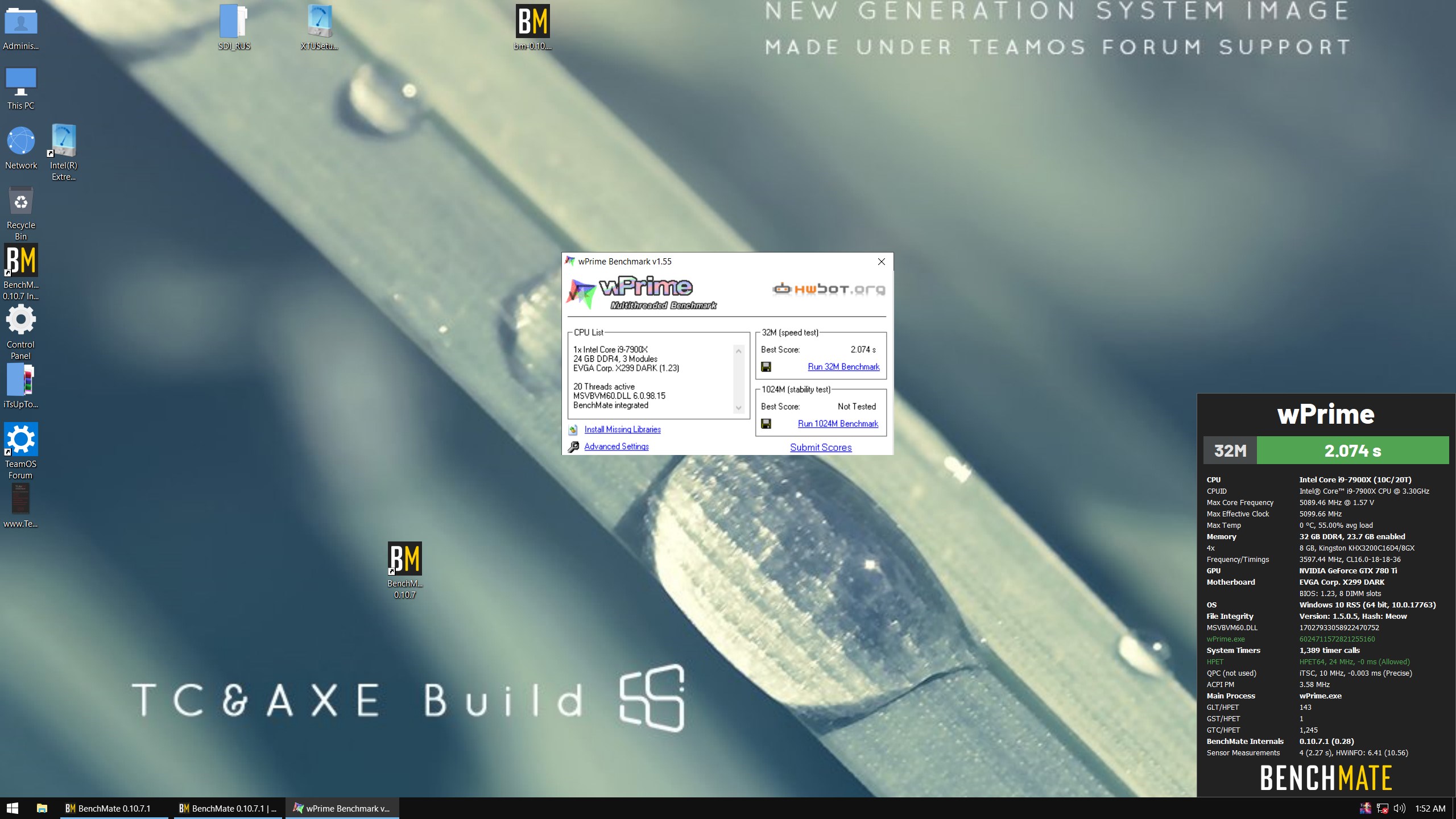Switch to second BenchMate 0.10.7.1 | ... taskbar button
The height and width of the screenshot is (819, 1456).
click(228, 808)
